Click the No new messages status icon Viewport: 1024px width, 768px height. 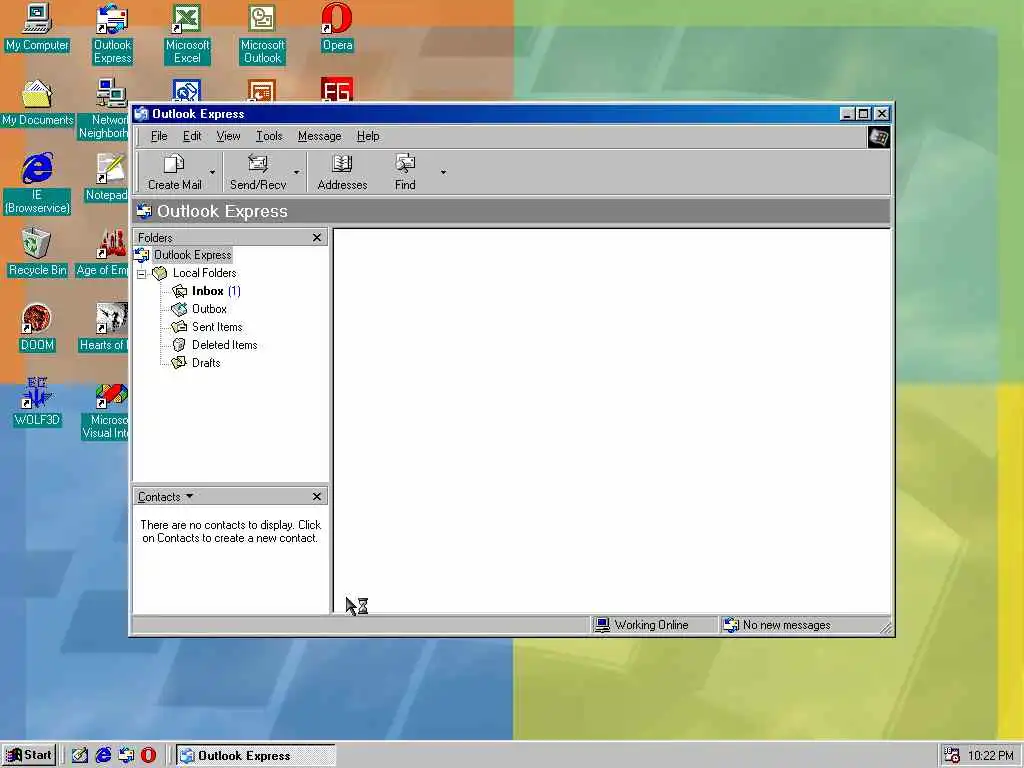point(731,625)
